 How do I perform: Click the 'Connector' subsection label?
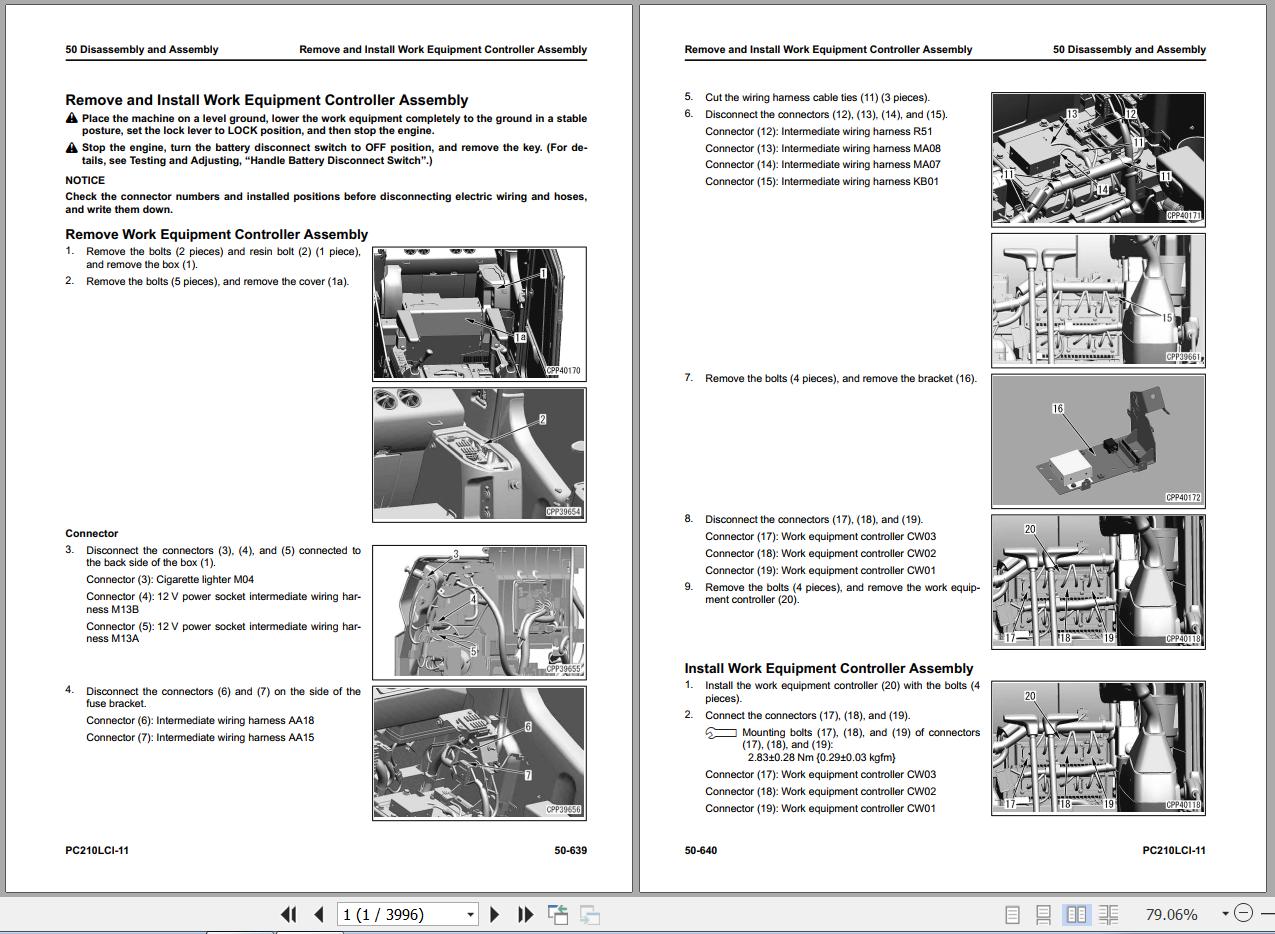[92, 533]
